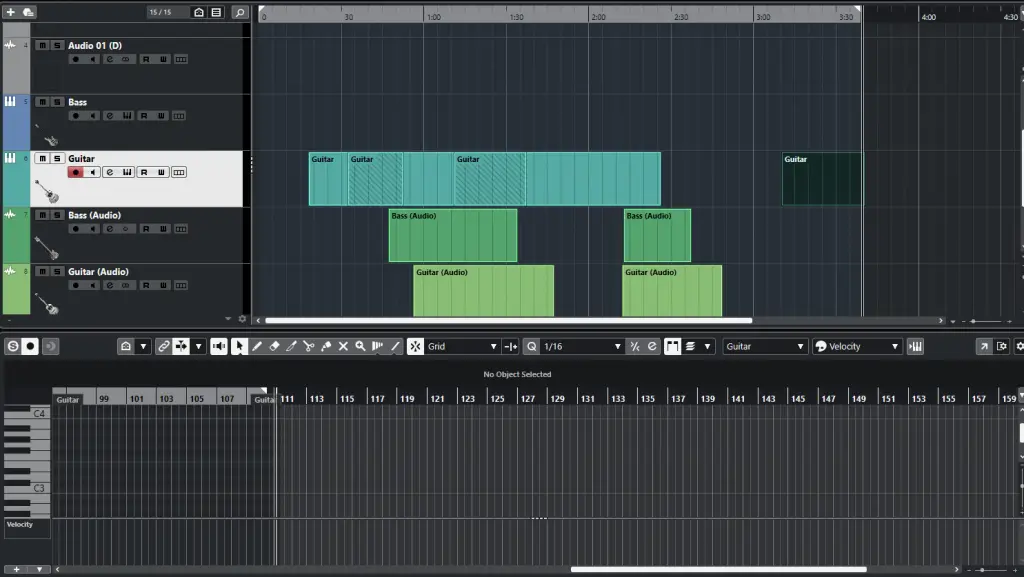Disable record enable on Guitar track
1024x577 pixels.
pos(75,172)
